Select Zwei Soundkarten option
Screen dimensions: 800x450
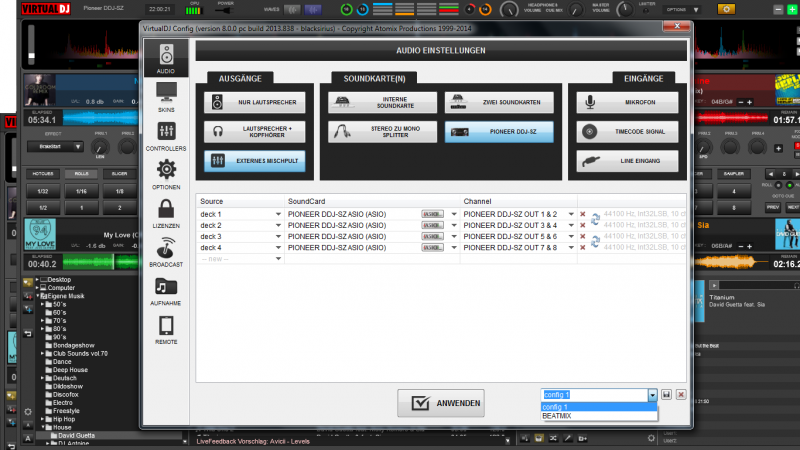coord(499,103)
